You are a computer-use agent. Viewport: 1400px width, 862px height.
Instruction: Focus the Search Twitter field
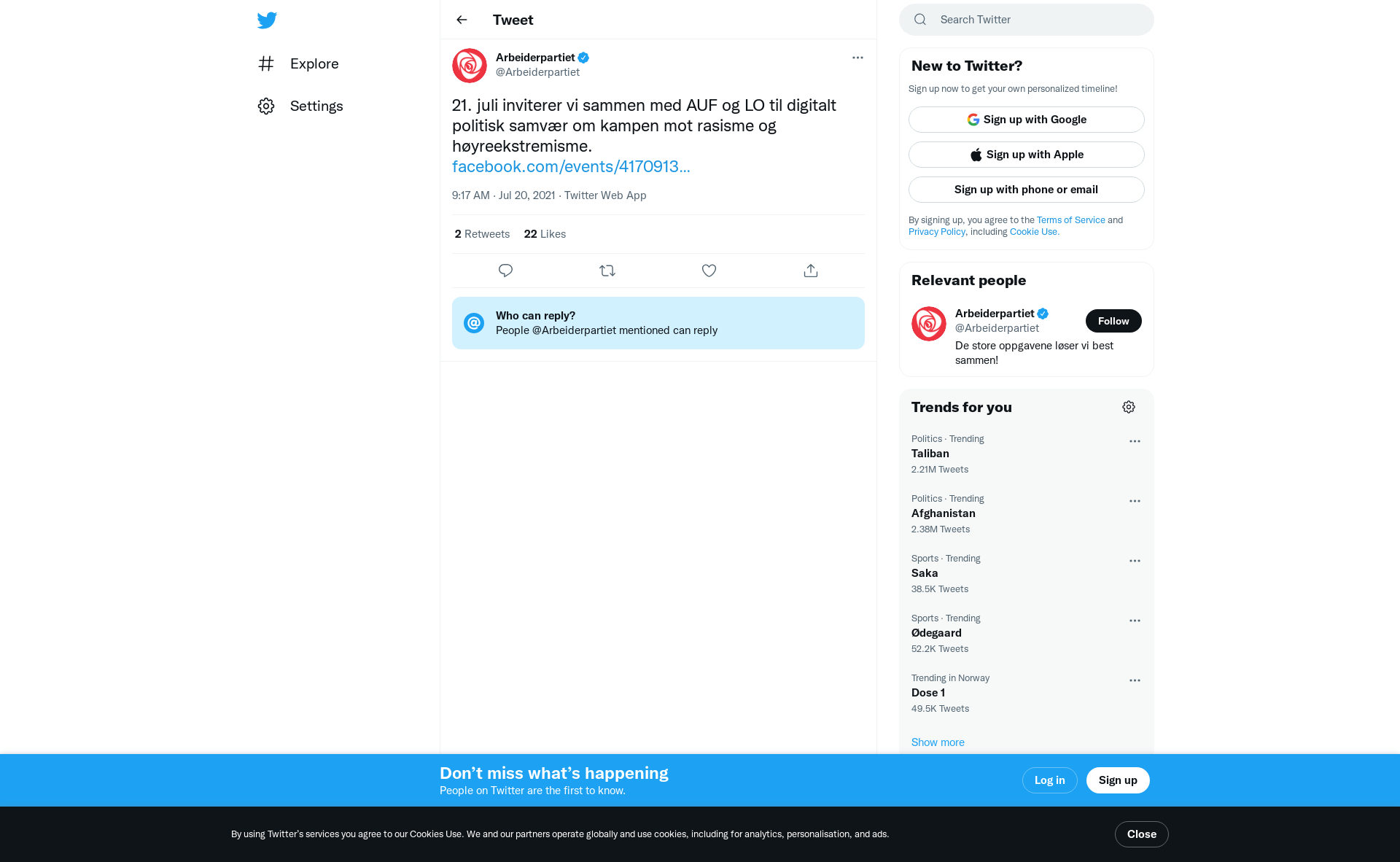[1027, 20]
